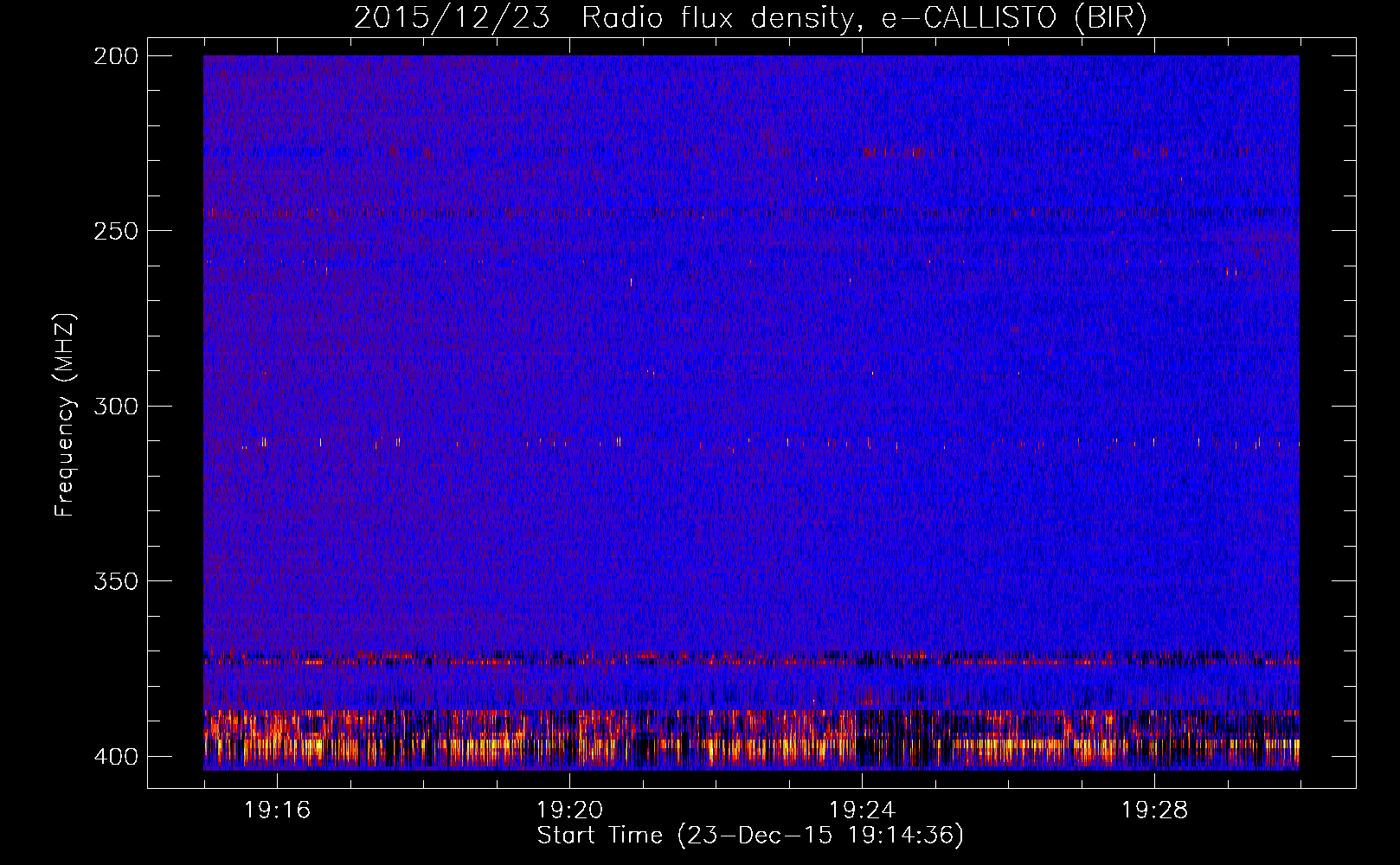The width and height of the screenshot is (1400, 865).
Task: Click the 'Frequency (MHZ)' y-axis label
Action: (65, 415)
